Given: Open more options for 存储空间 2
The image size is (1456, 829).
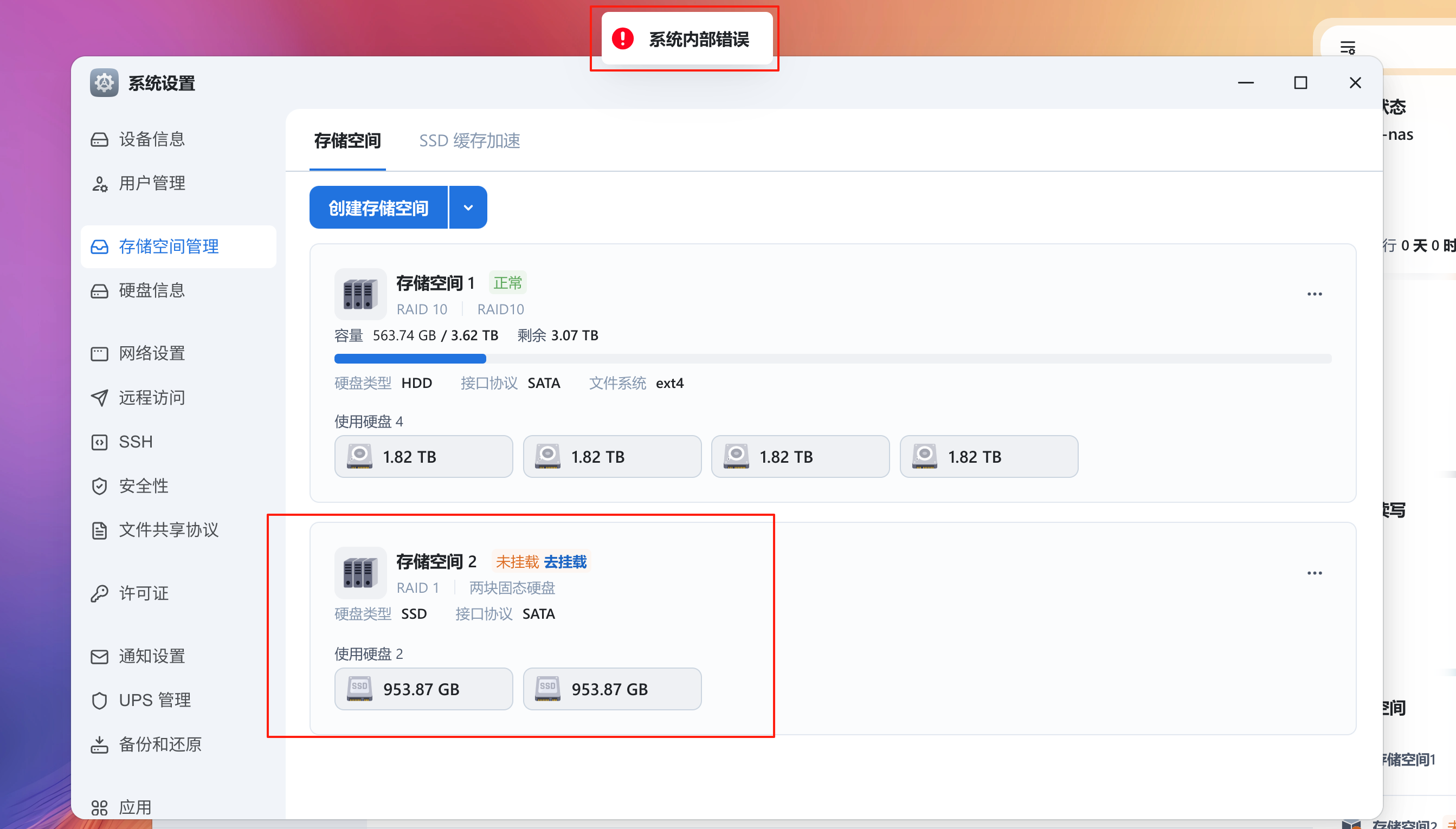Looking at the screenshot, I should (x=1314, y=573).
